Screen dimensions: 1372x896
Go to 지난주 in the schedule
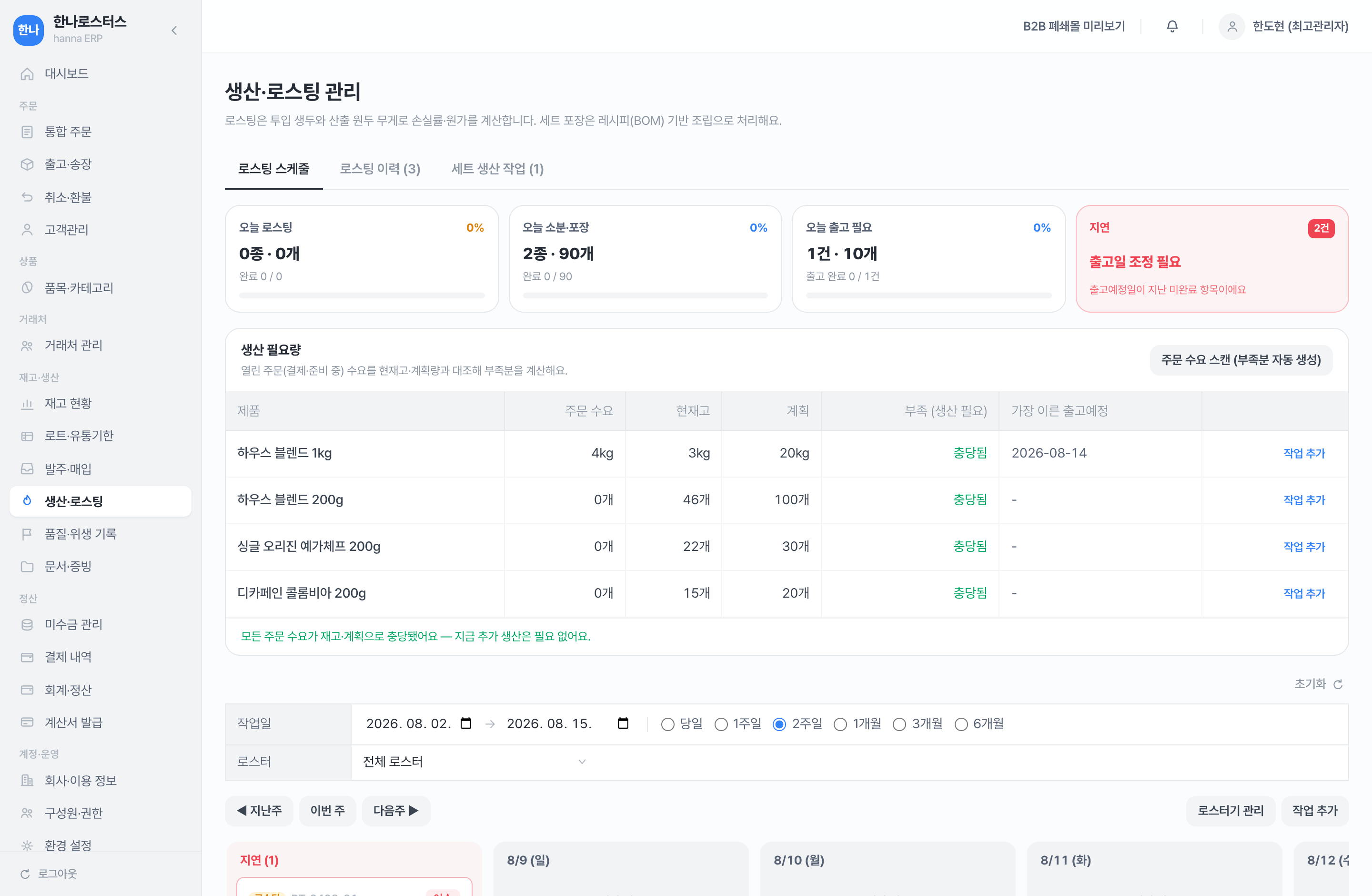point(259,811)
